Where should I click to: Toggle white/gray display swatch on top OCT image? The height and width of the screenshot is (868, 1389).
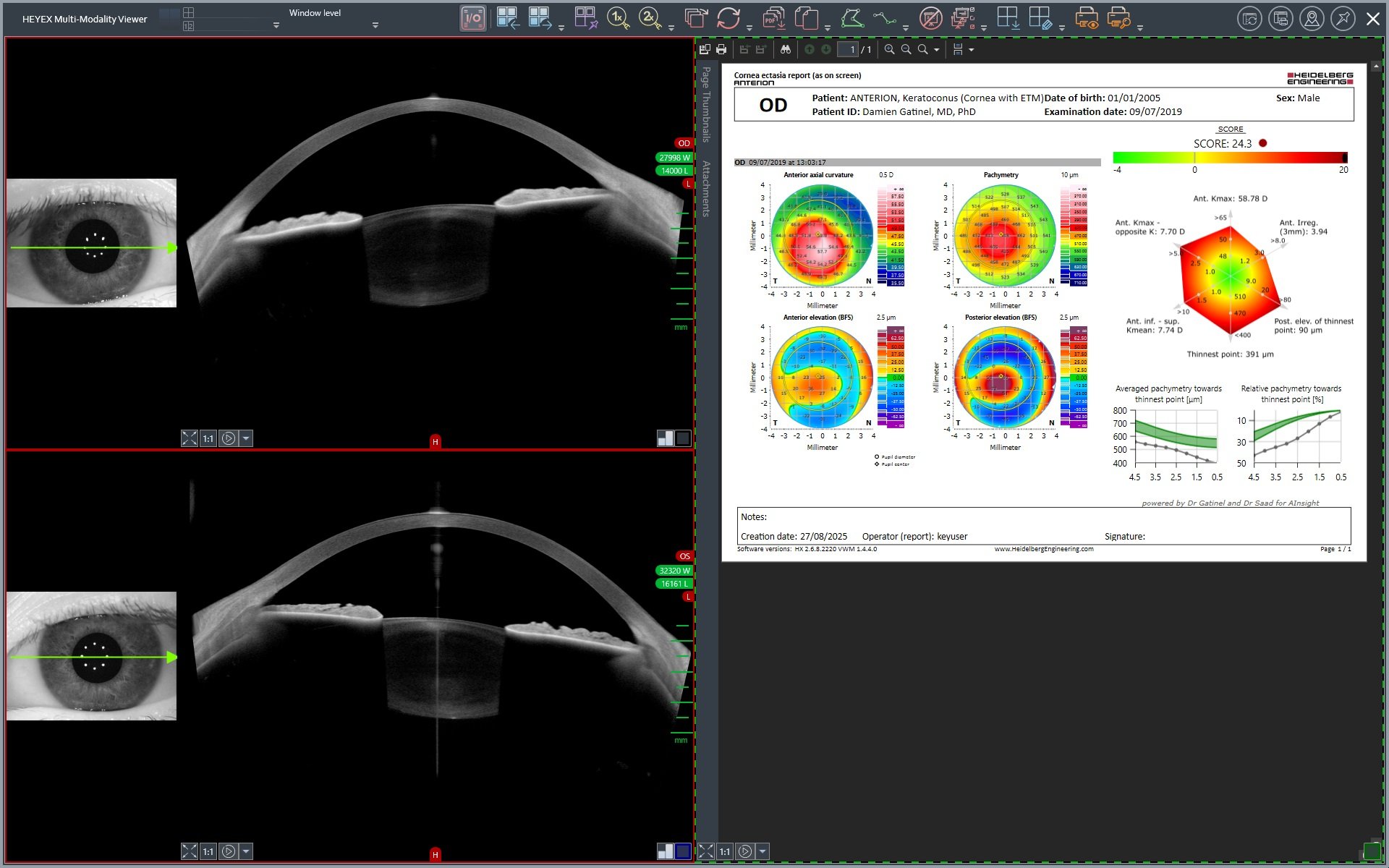click(x=665, y=438)
